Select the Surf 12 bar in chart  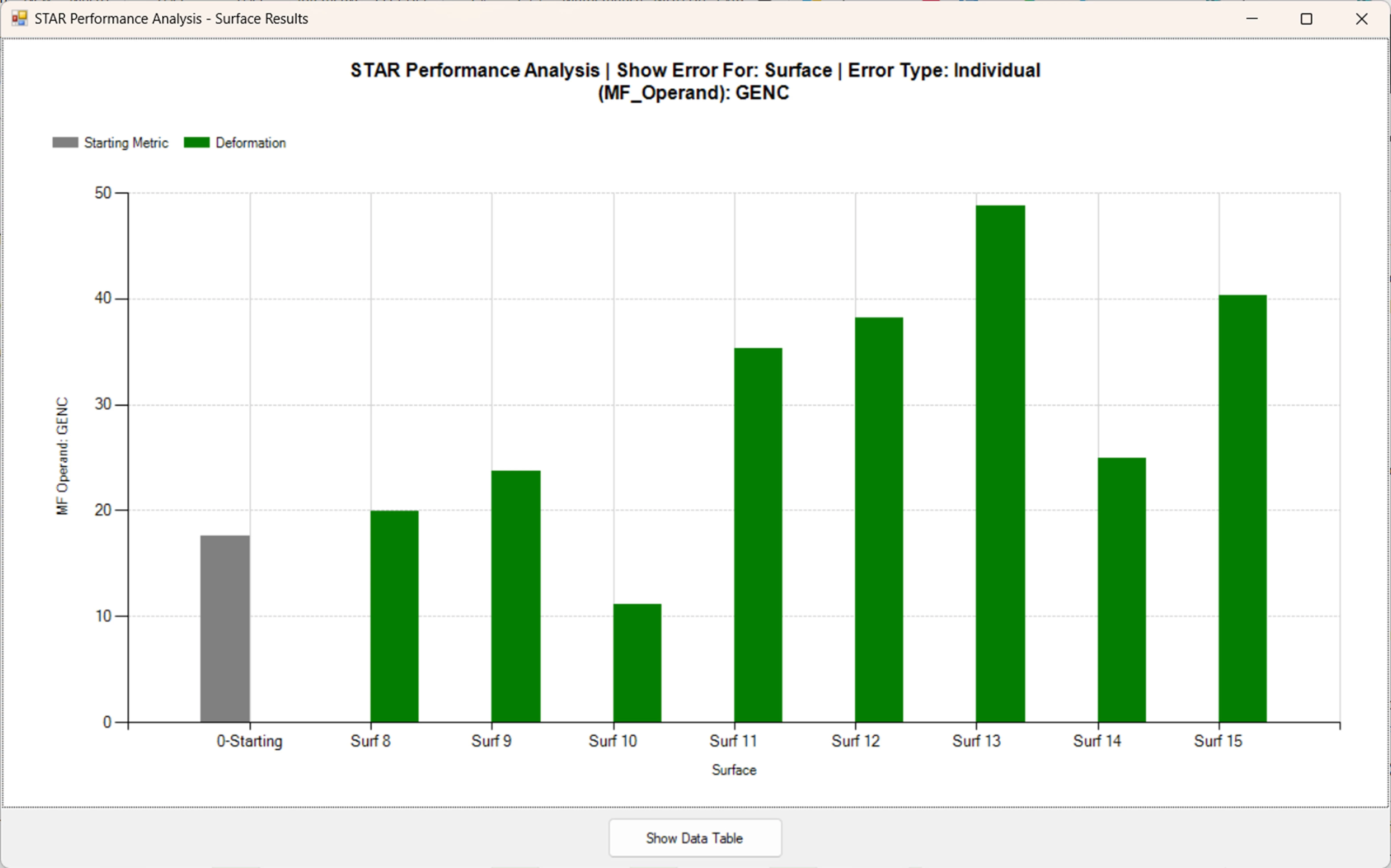tap(879, 520)
